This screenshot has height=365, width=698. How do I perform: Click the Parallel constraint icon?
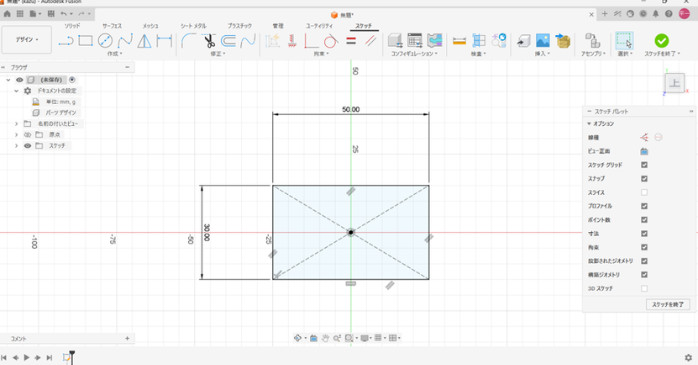(x=370, y=41)
